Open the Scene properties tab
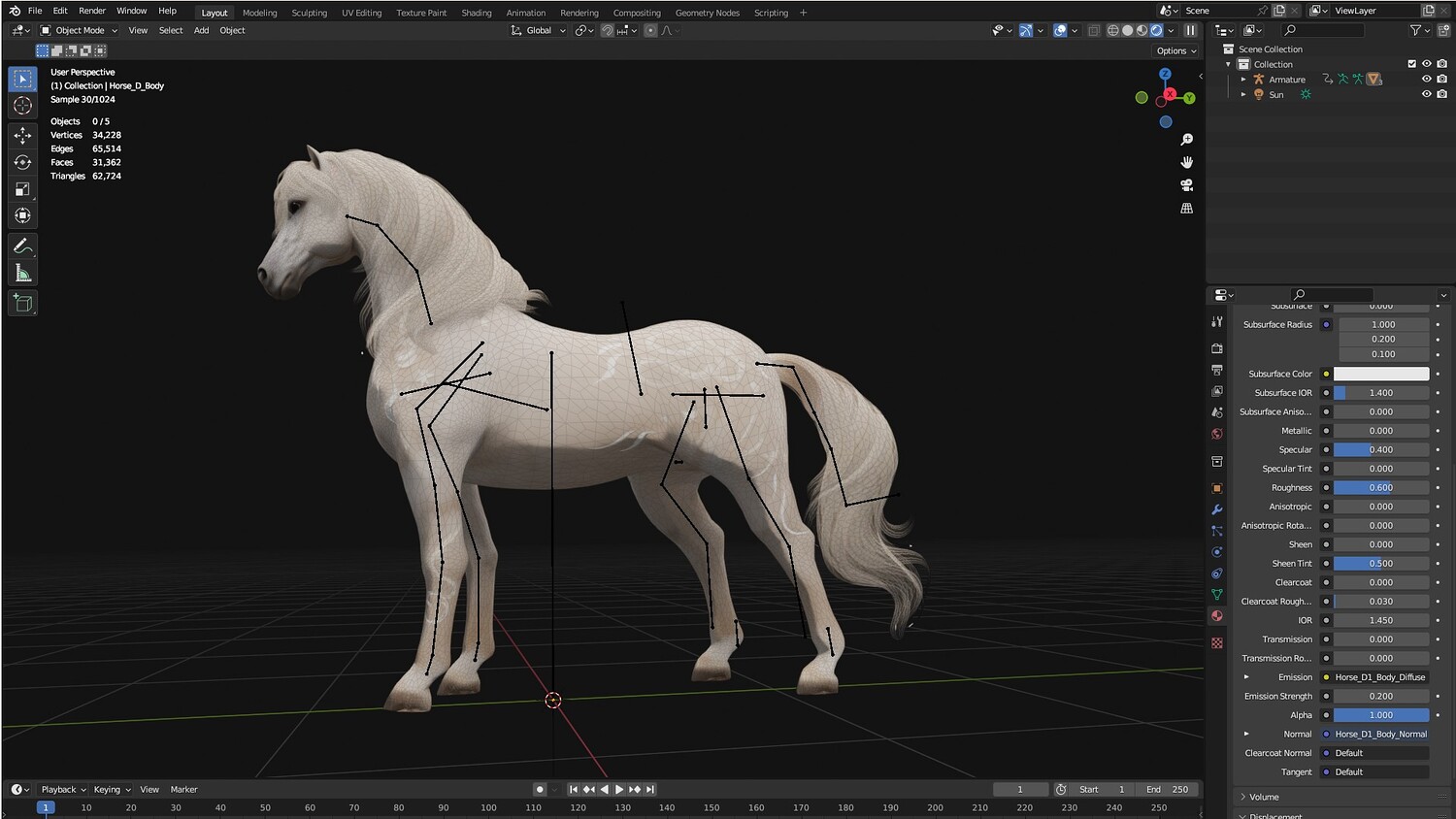This screenshot has width=1456, height=819. coord(1217,412)
